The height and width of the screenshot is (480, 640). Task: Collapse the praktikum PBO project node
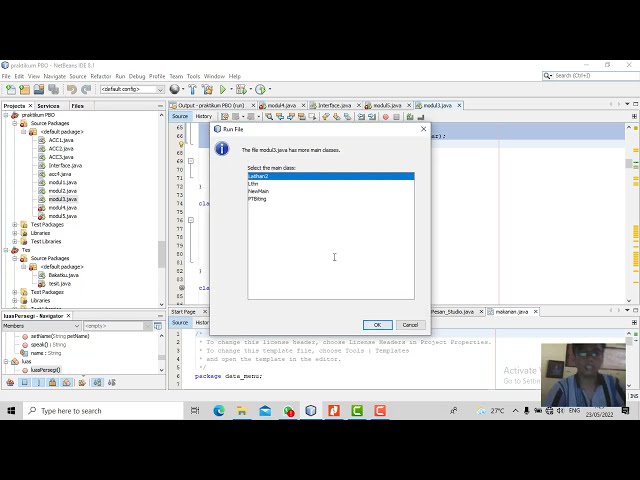(6, 115)
